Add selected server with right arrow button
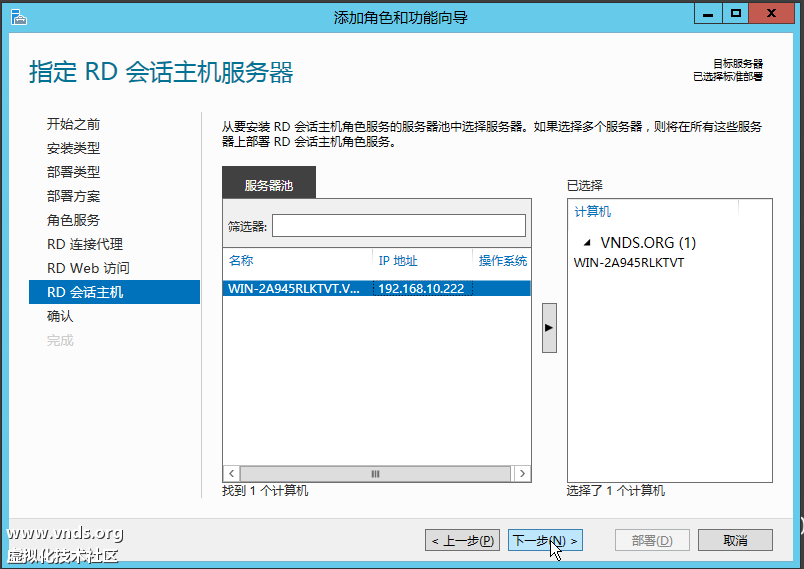The image size is (804, 569). pos(549,328)
